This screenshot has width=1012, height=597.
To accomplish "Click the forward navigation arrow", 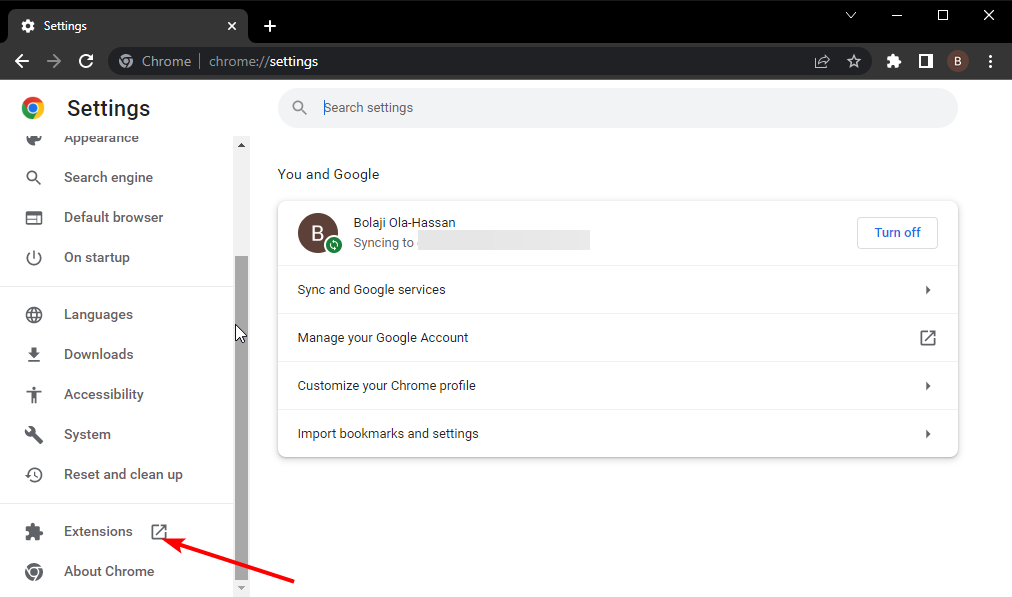I will click(x=54, y=61).
